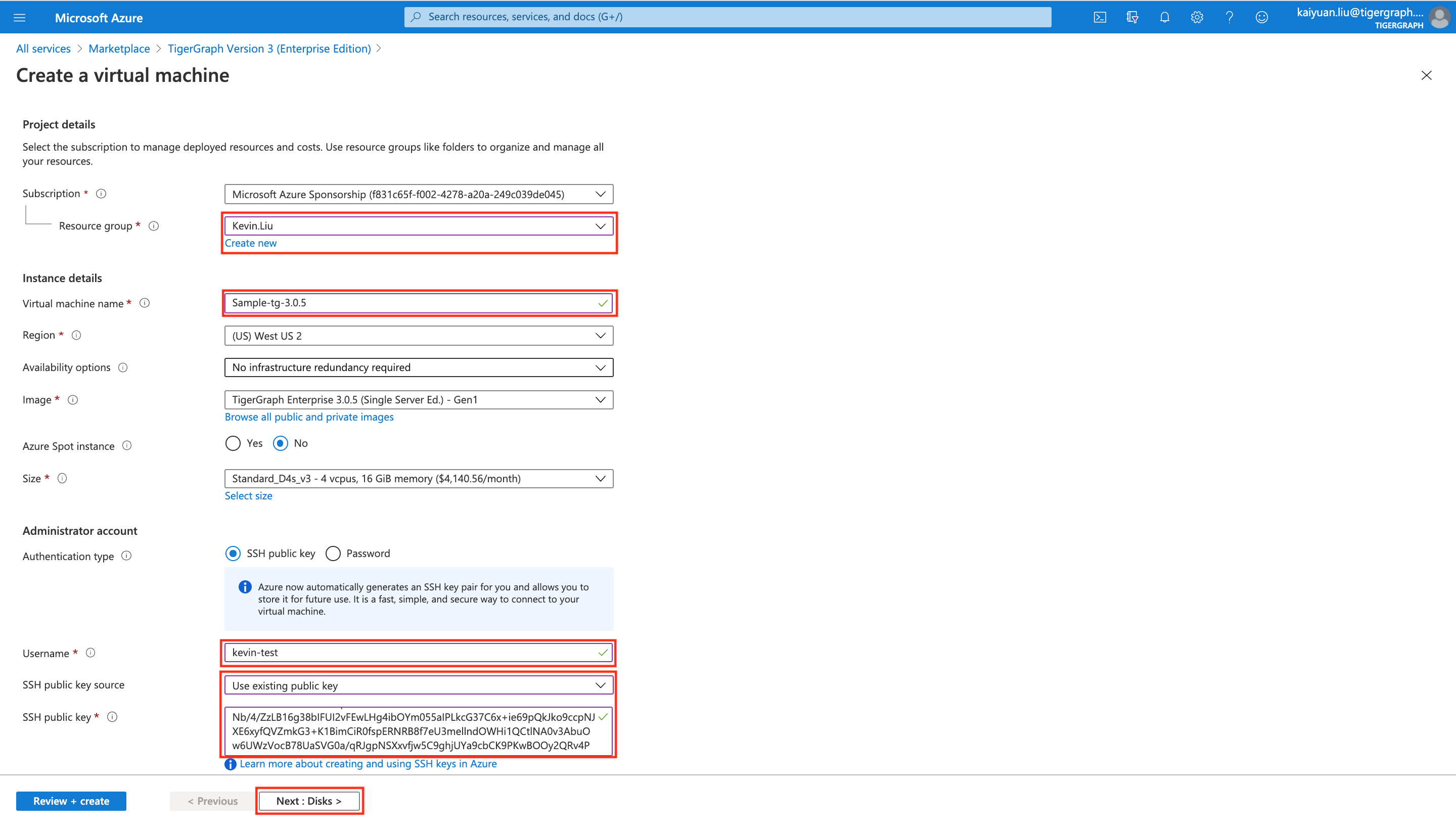Click Review + create button

71,800
